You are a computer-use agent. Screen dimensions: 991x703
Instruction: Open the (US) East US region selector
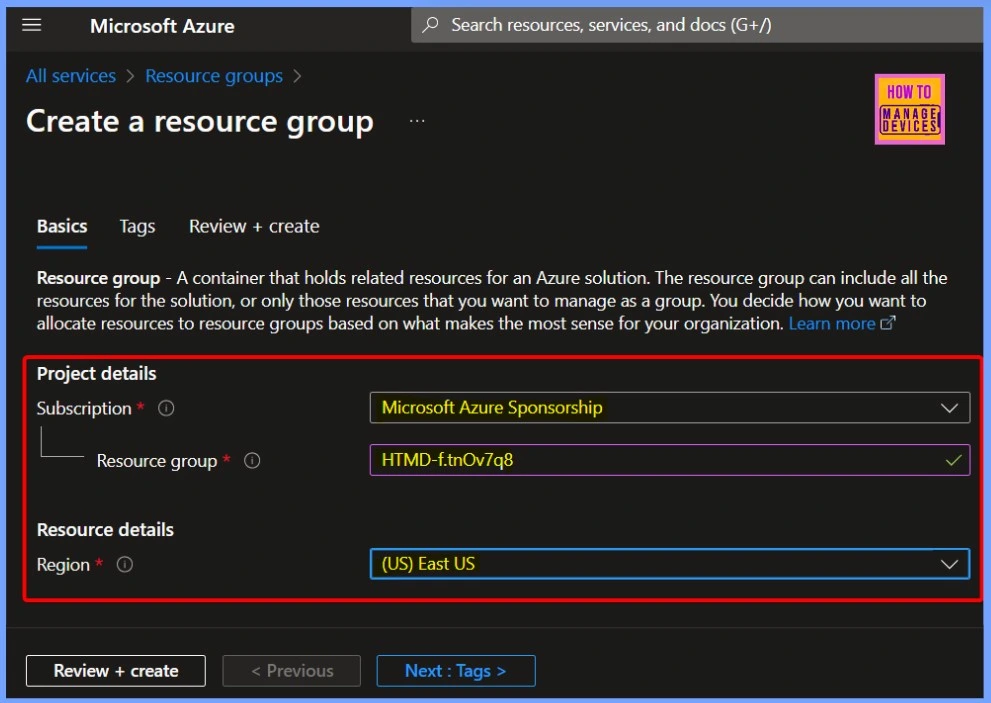pyautogui.click(x=669, y=564)
